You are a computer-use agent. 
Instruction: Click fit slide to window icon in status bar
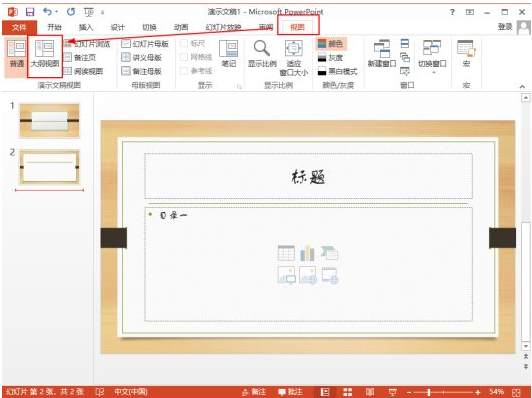516,392
